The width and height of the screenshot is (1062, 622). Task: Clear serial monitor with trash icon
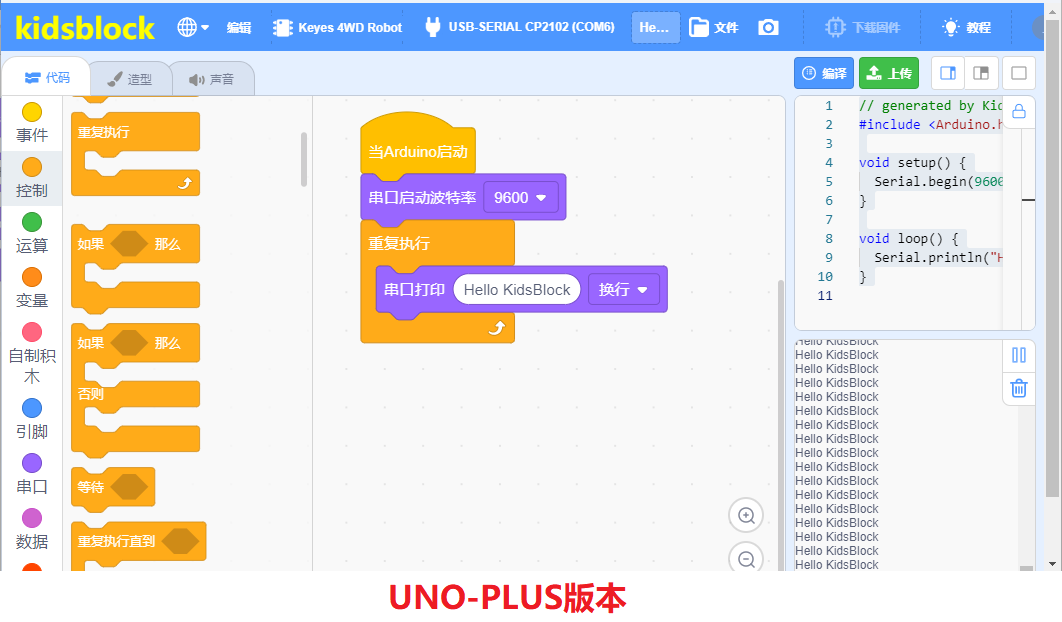click(x=1019, y=388)
